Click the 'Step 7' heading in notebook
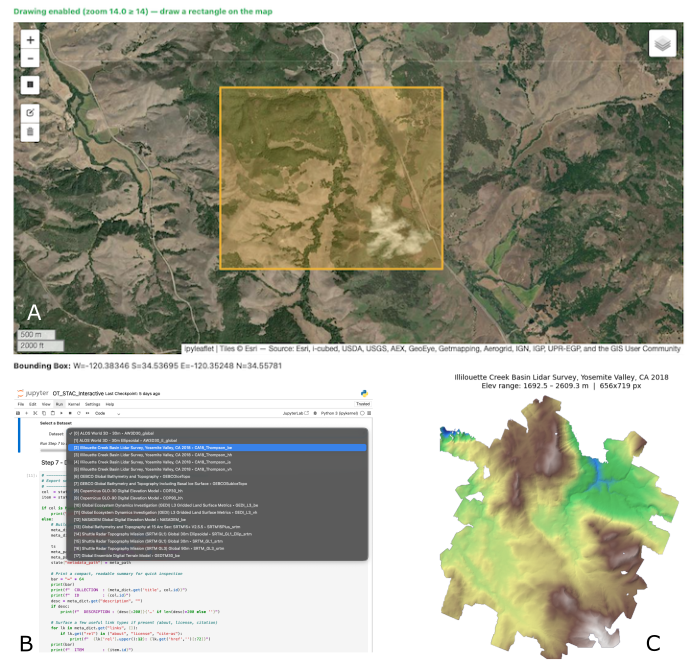 52,463
